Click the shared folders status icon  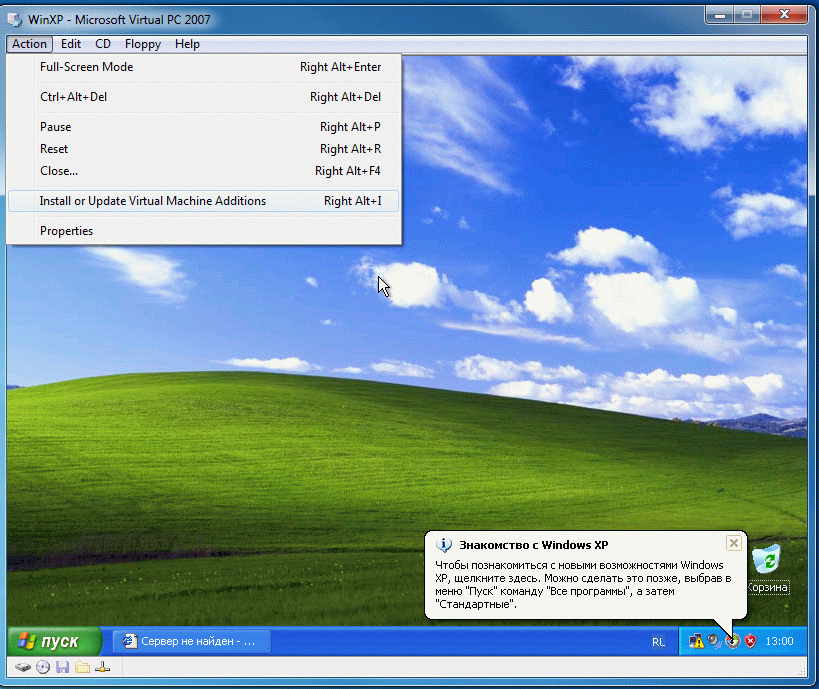(83, 667)
